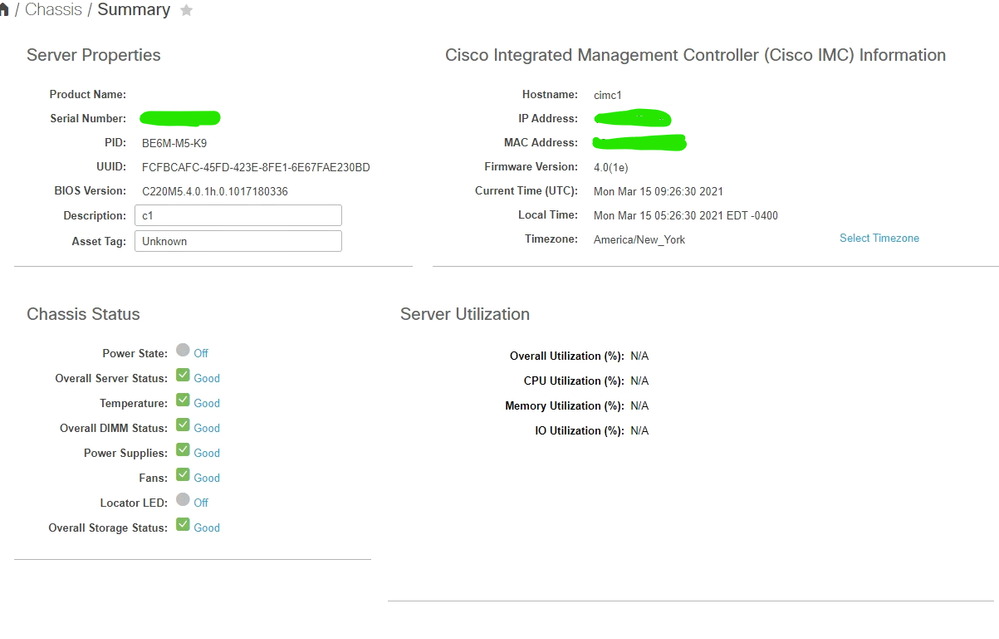Open the Fans Good link

[x=206, y=478]
